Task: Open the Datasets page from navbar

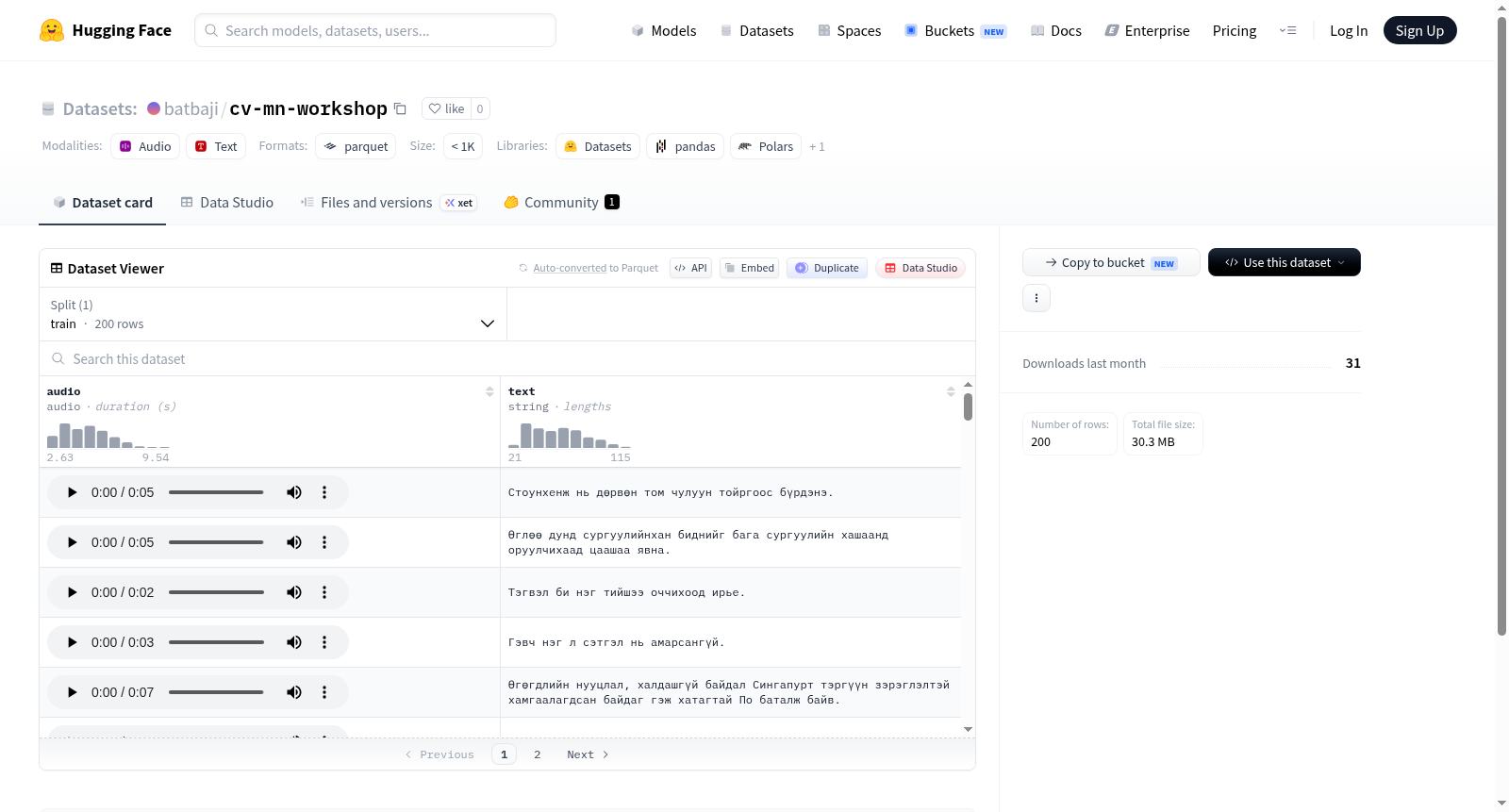Action: [x=756, y=30]
